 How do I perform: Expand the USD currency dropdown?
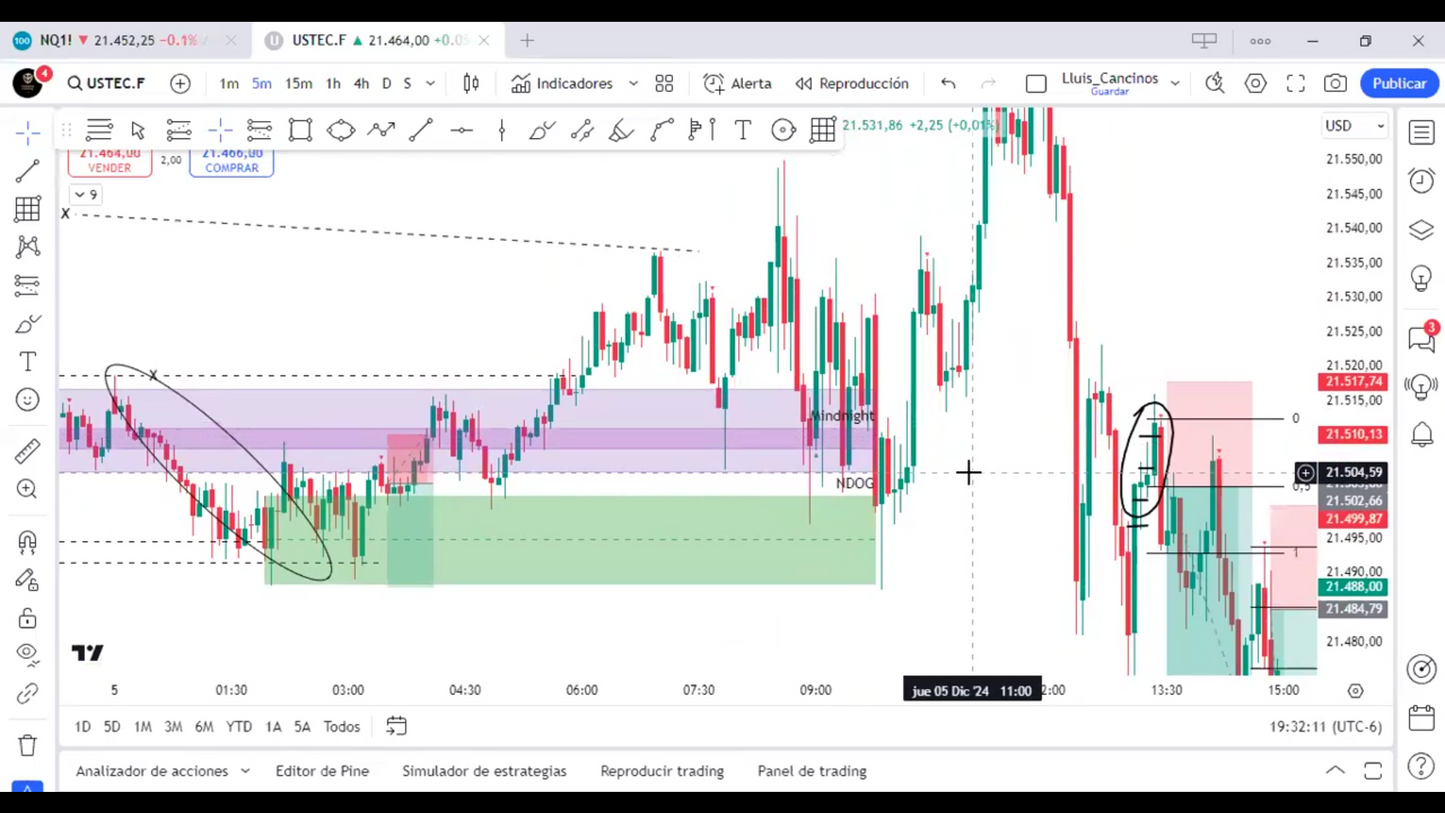pos(1354,126)
